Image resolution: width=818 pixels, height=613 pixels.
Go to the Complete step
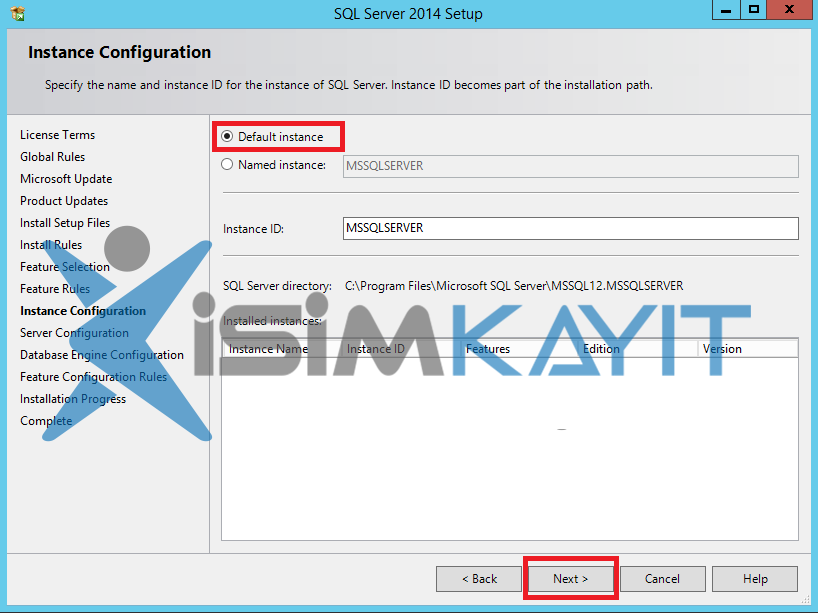click(46, 420)
